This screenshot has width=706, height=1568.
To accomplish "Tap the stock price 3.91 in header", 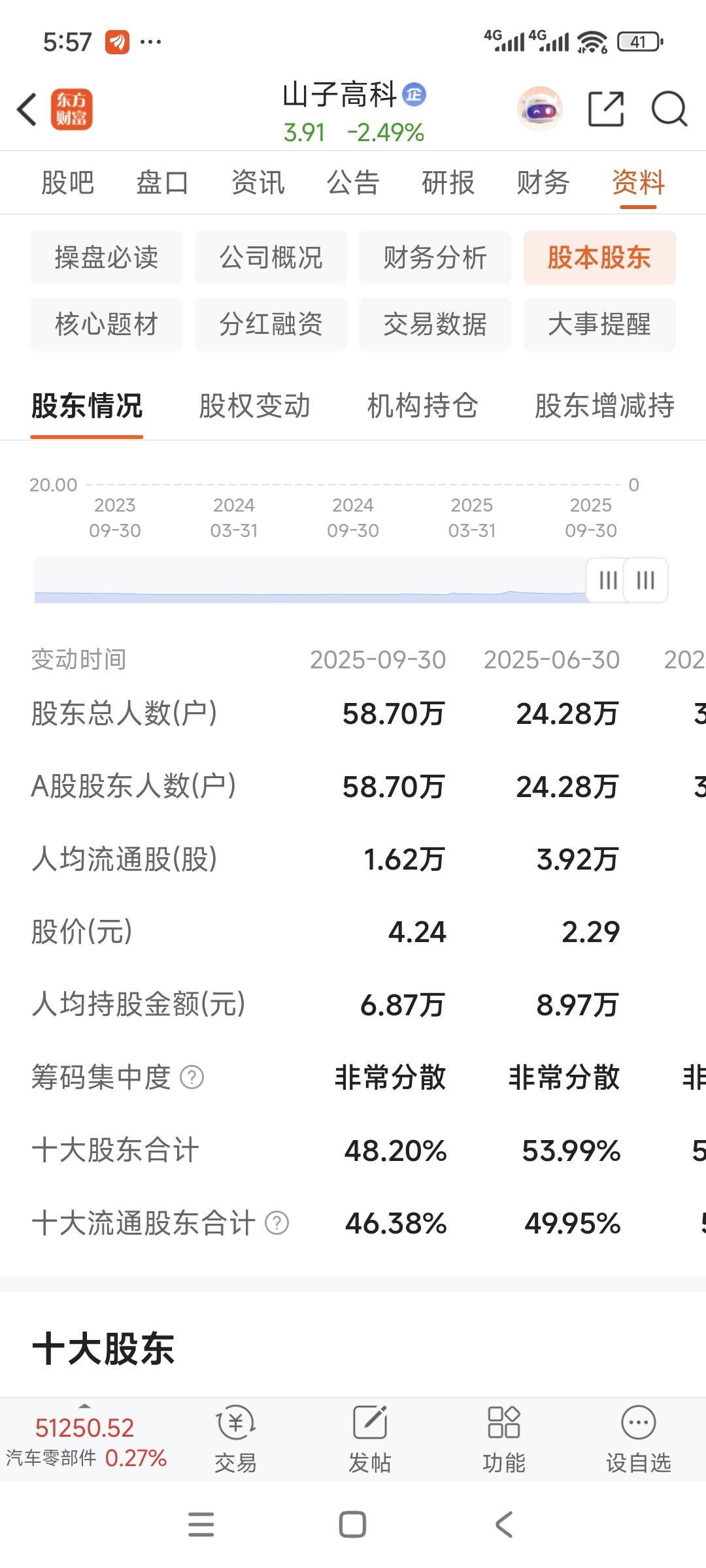I will pyautogui.click(x=304, y=133).
